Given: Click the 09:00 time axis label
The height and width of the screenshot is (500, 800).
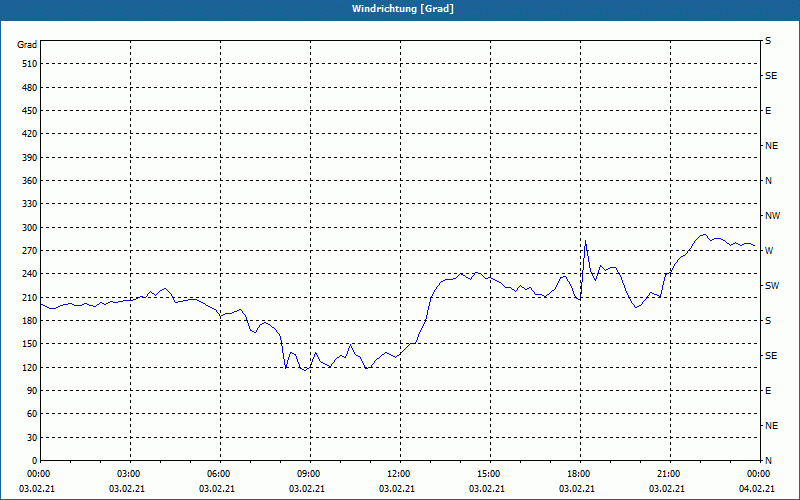Looking at the screenshot, I should [x=307, y=474].
